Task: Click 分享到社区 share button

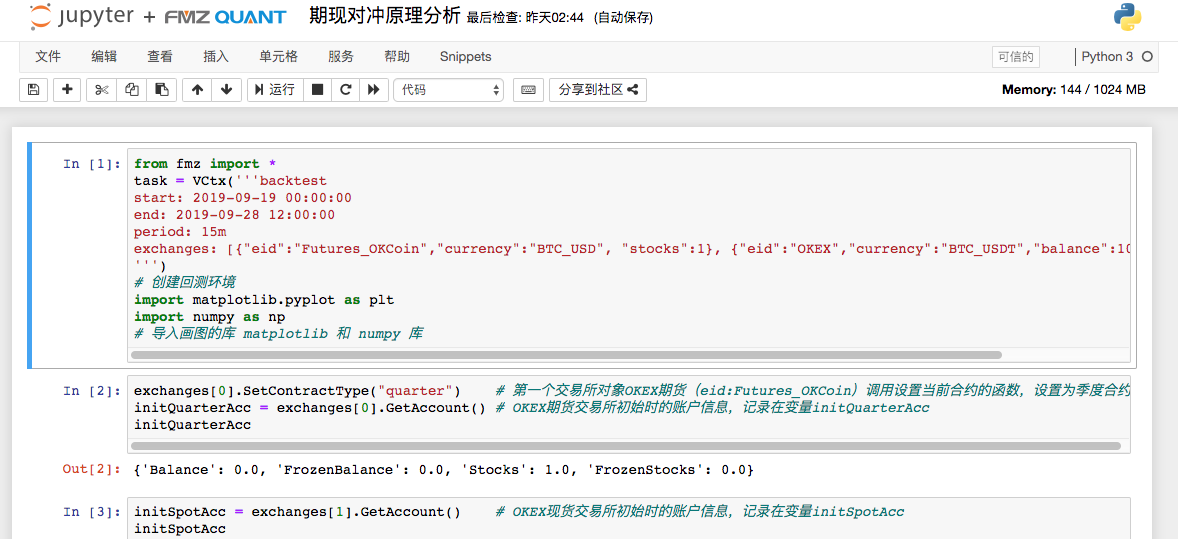Action: pyautogui.click(x=597, y=89)
